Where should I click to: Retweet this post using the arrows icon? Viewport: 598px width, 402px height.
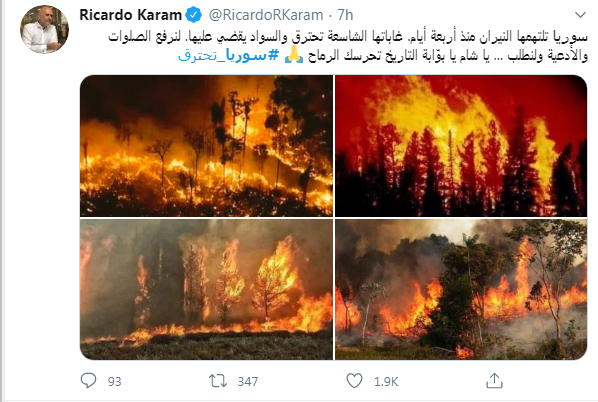218,381
